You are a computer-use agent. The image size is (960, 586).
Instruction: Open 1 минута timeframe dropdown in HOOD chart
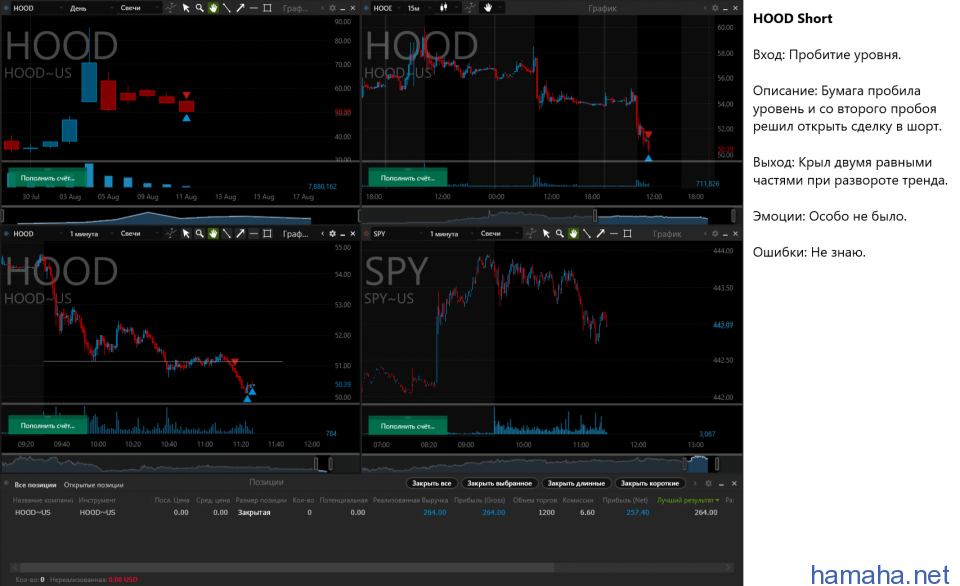tap(91, 233)
